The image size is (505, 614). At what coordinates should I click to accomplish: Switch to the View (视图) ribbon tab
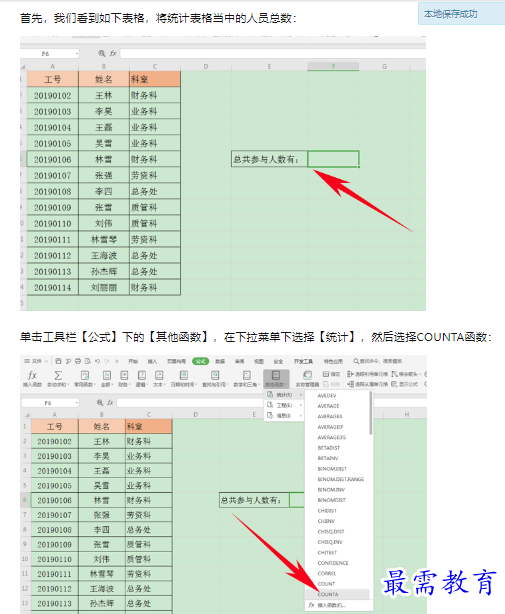(x=259, y=361)
